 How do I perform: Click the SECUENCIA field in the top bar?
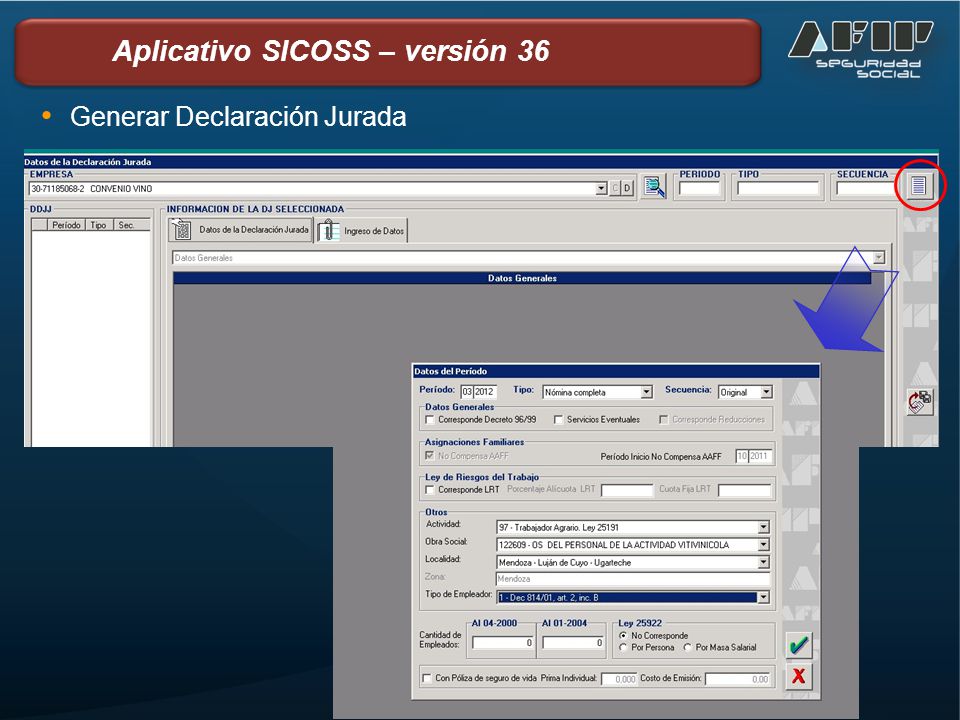865,189
